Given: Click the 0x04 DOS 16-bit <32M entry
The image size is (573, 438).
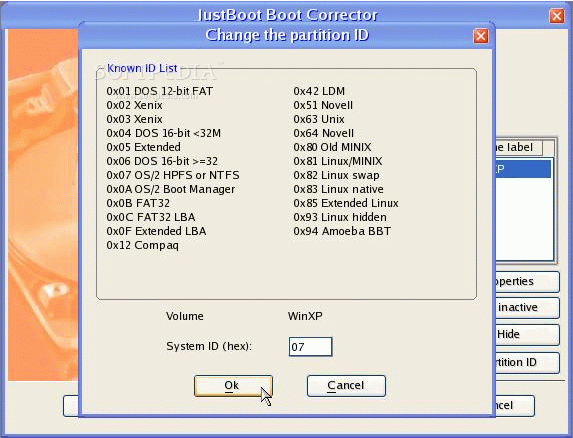Looking at the screenshot, I should pyautogui.click(x=164, y=133).
